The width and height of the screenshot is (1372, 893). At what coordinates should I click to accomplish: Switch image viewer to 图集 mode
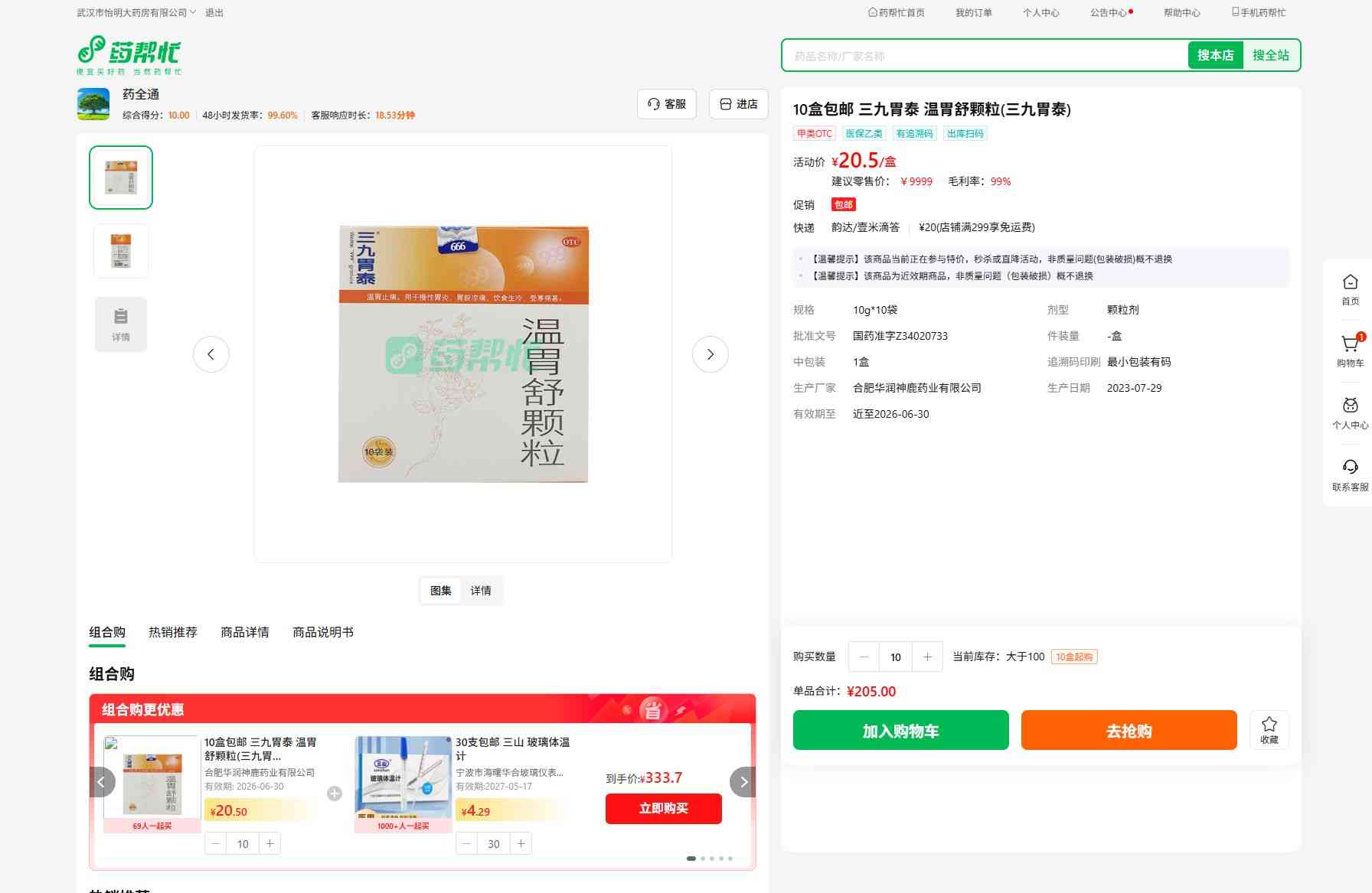[x=440, y=591]
